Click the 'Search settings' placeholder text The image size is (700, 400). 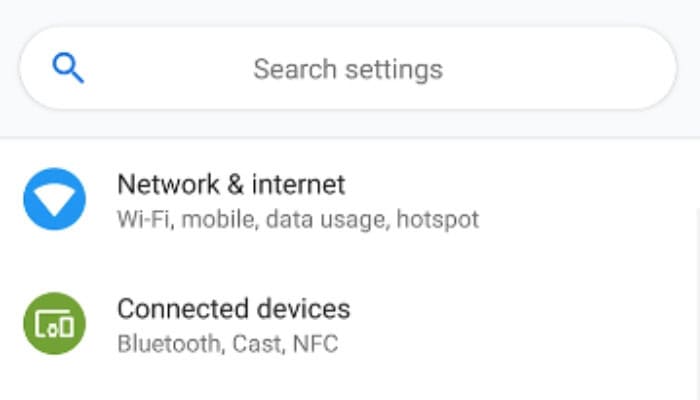coord(348,70)
